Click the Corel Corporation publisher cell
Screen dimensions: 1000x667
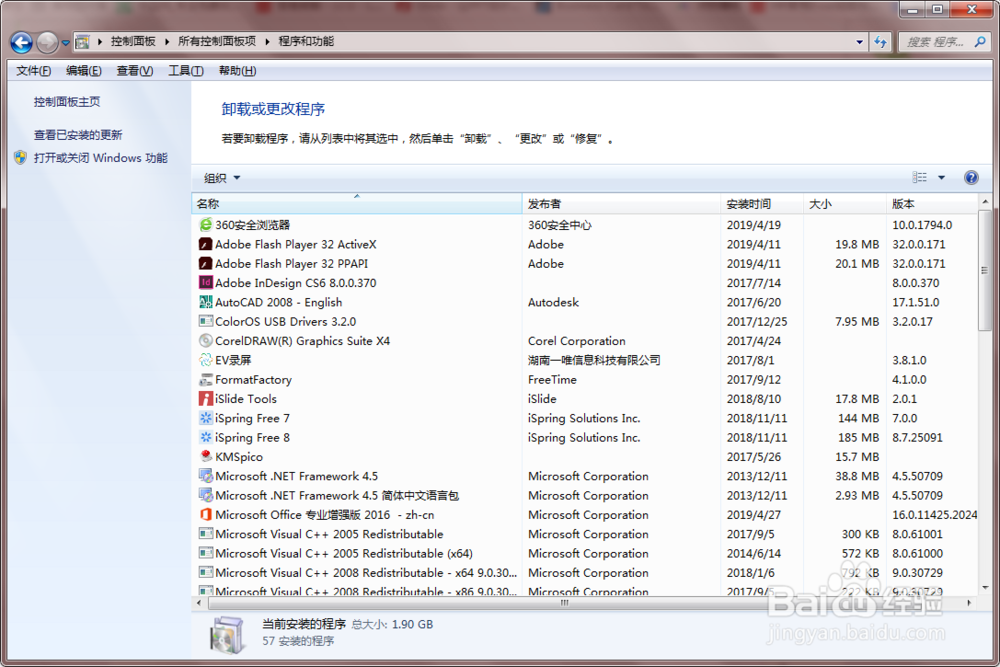tap(577, 341)
